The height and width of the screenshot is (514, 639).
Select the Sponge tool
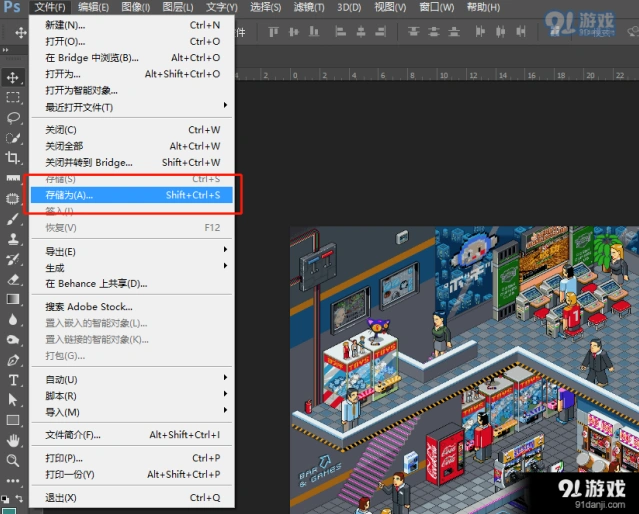coord(13,340)
